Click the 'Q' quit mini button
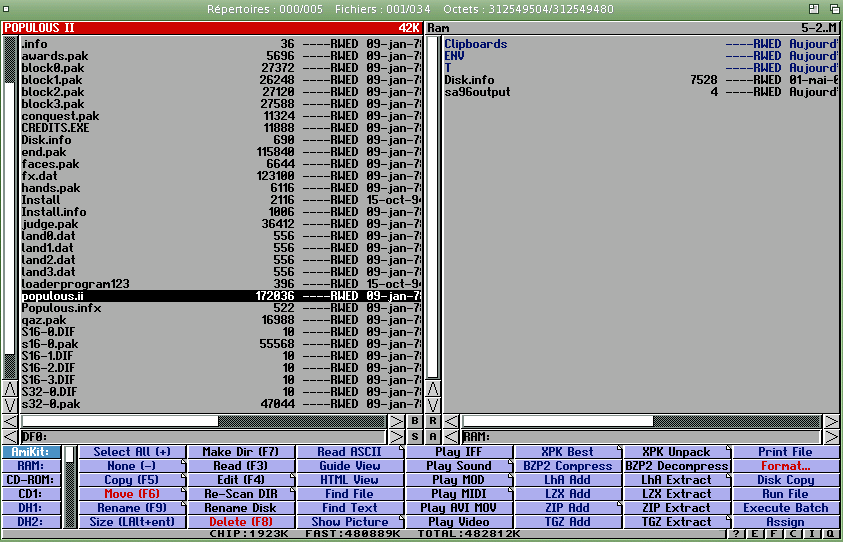 click(830, 534)
